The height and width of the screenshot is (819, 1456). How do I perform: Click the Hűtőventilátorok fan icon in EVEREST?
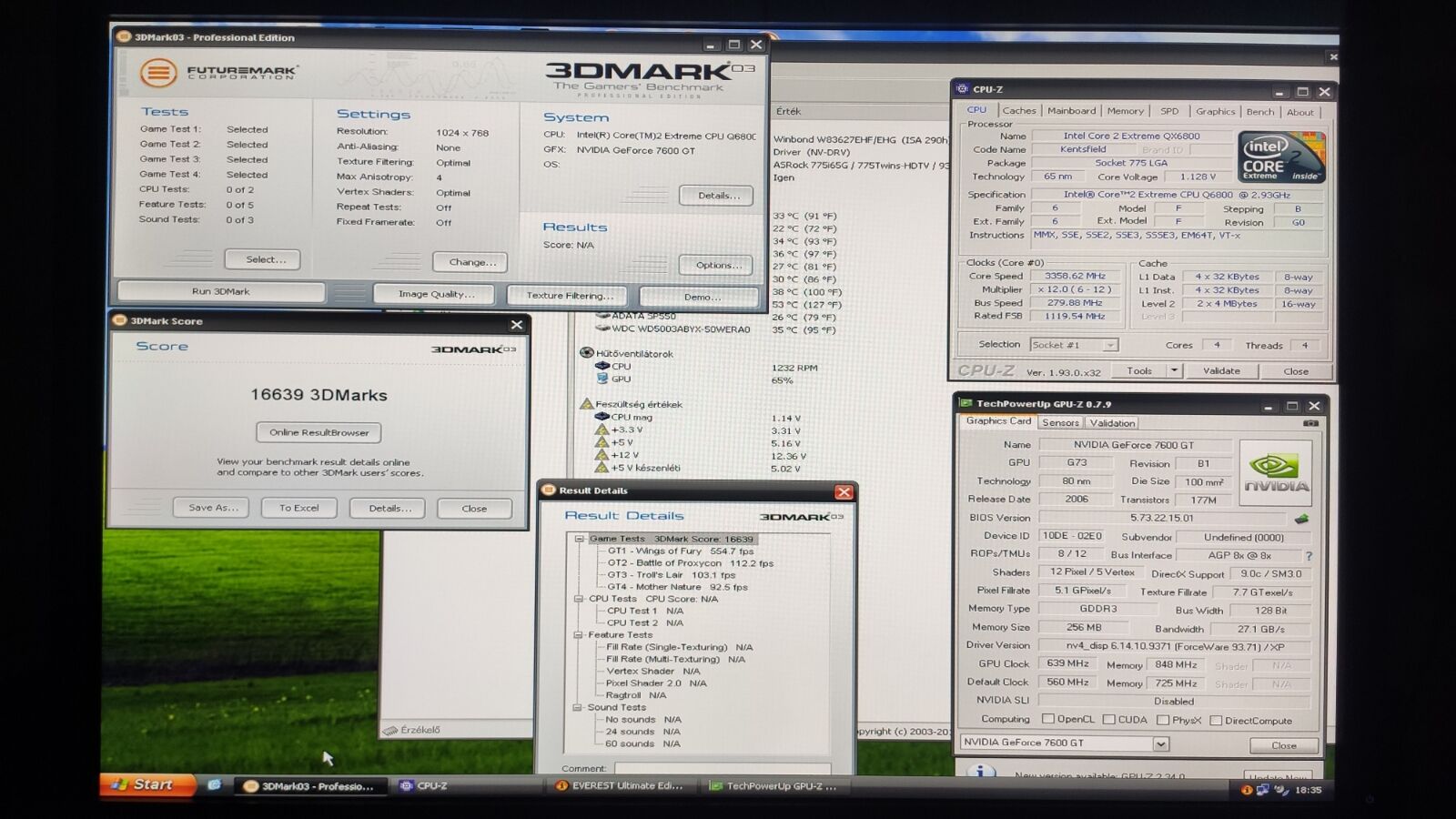point(587,353)
